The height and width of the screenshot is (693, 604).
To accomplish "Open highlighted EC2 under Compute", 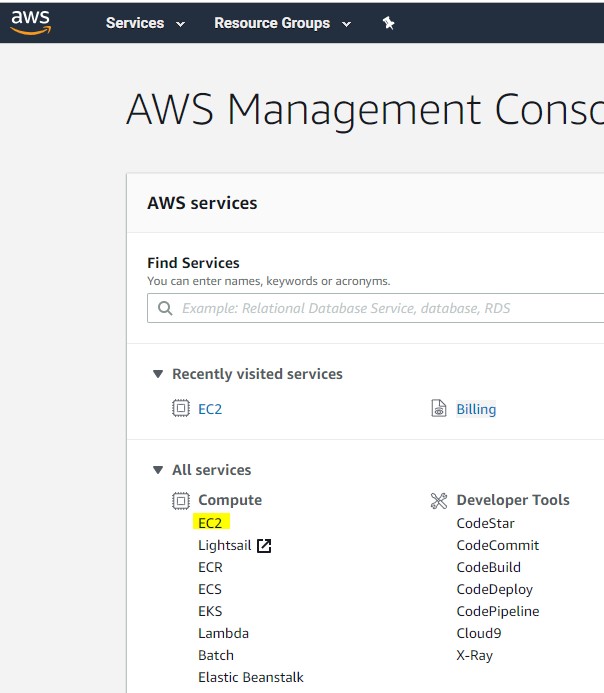I will pos(210,523).
